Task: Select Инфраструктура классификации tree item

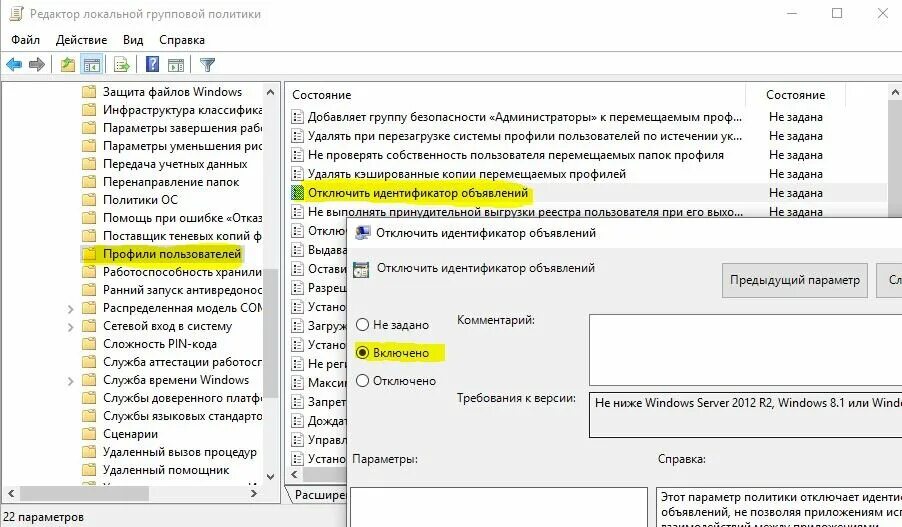Action: 182,110
